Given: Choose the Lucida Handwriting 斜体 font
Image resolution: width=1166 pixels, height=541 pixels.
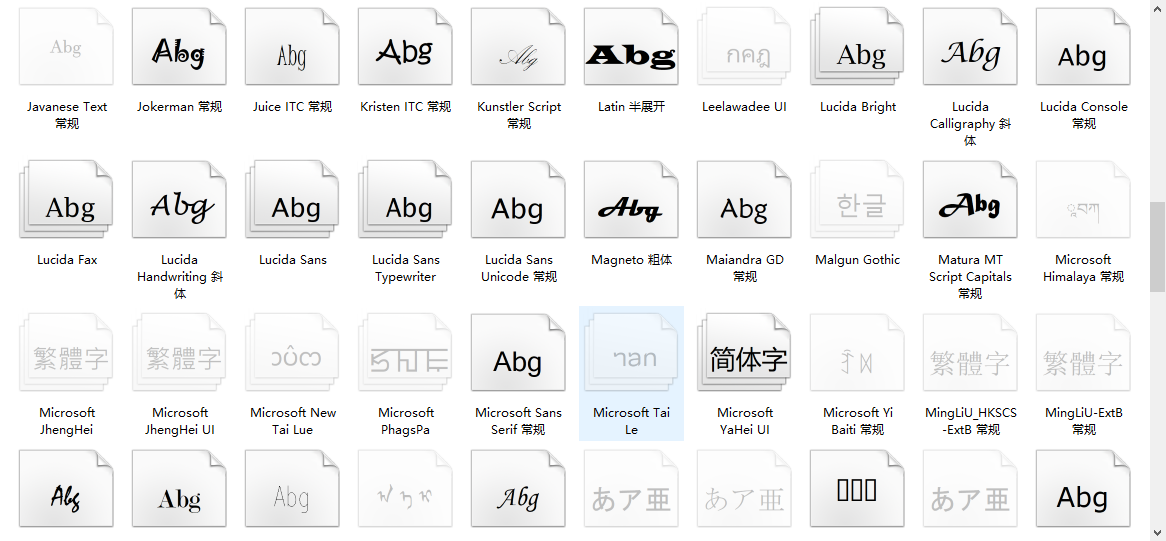Looking at the screenshot, I should 179,200.
